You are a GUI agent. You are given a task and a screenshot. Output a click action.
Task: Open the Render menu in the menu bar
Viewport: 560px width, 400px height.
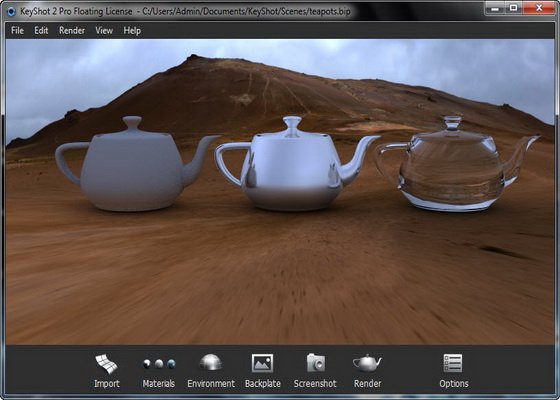(x=72, y=31)
